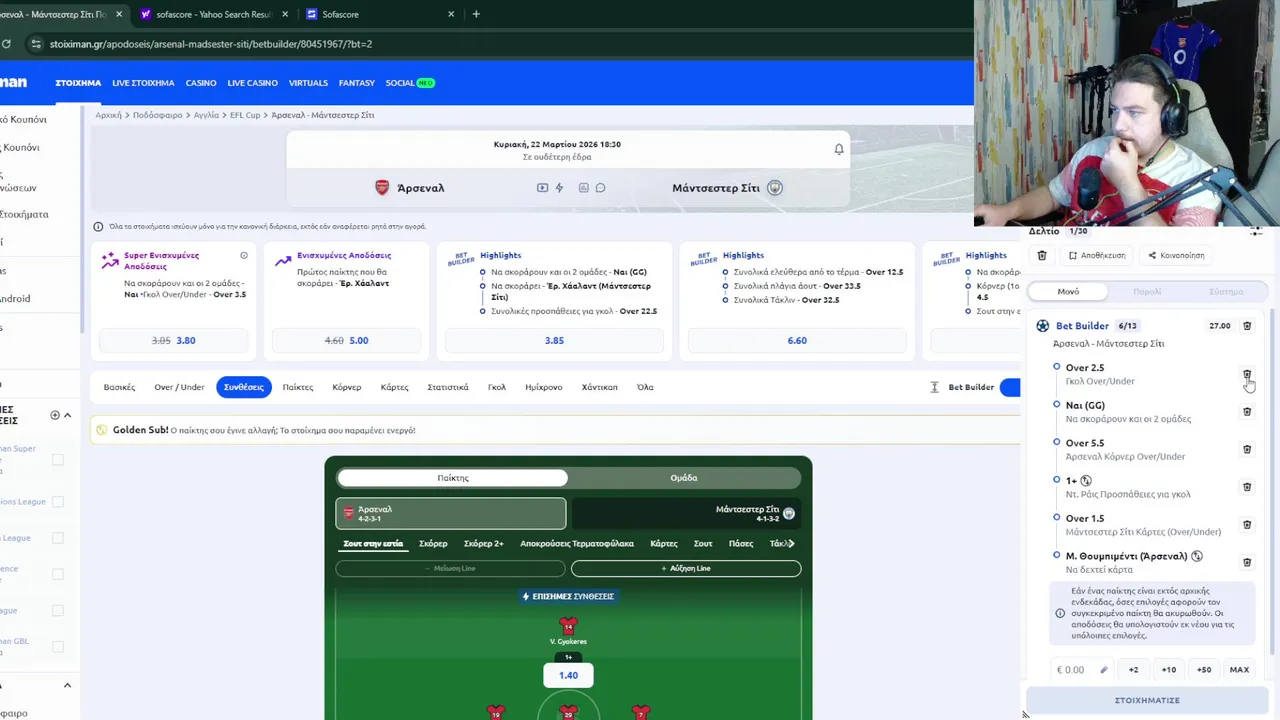
Task: Toggle the Bet Builder switch
Action: (x=1009, y=387)
